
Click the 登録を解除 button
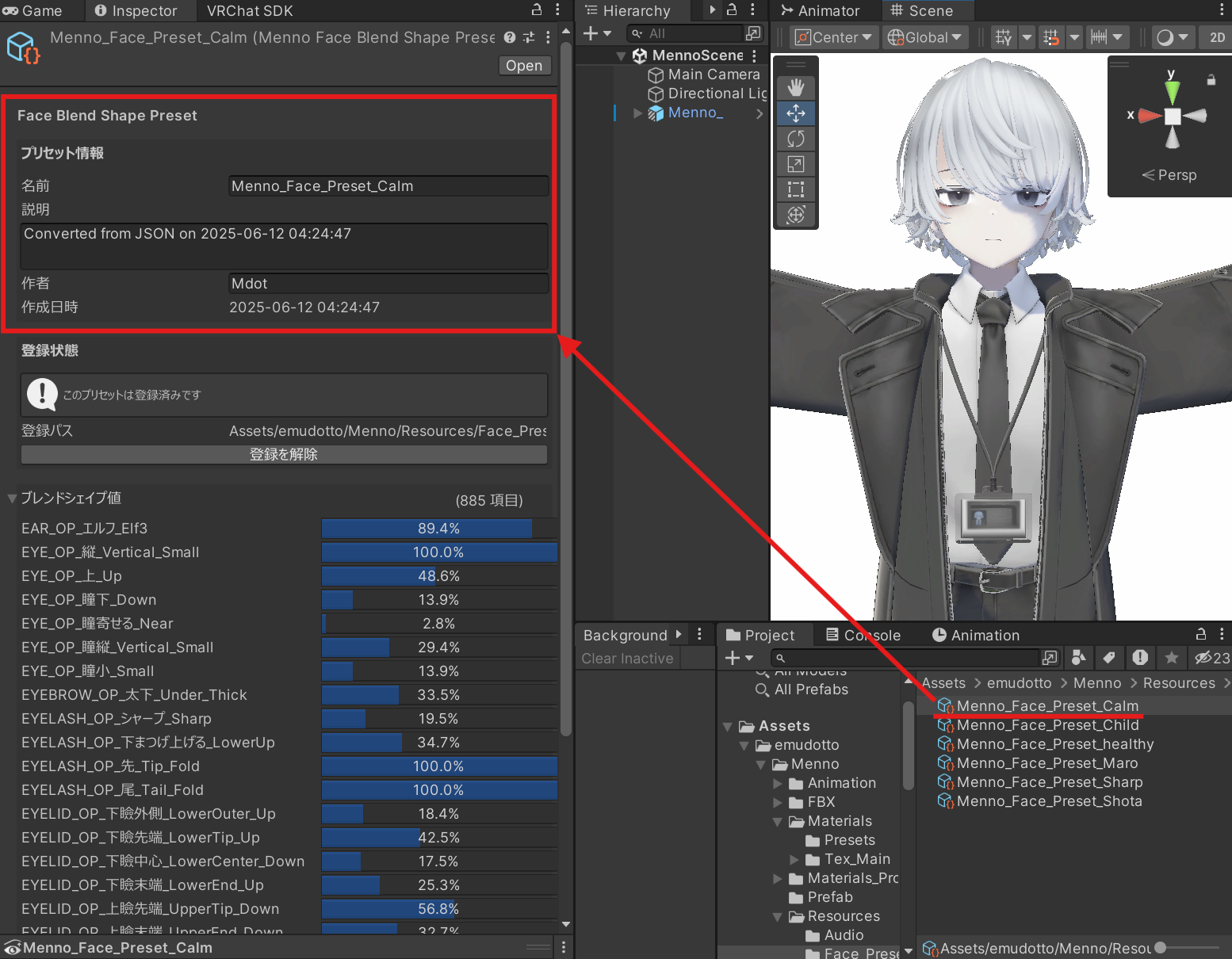coord(284,454)
